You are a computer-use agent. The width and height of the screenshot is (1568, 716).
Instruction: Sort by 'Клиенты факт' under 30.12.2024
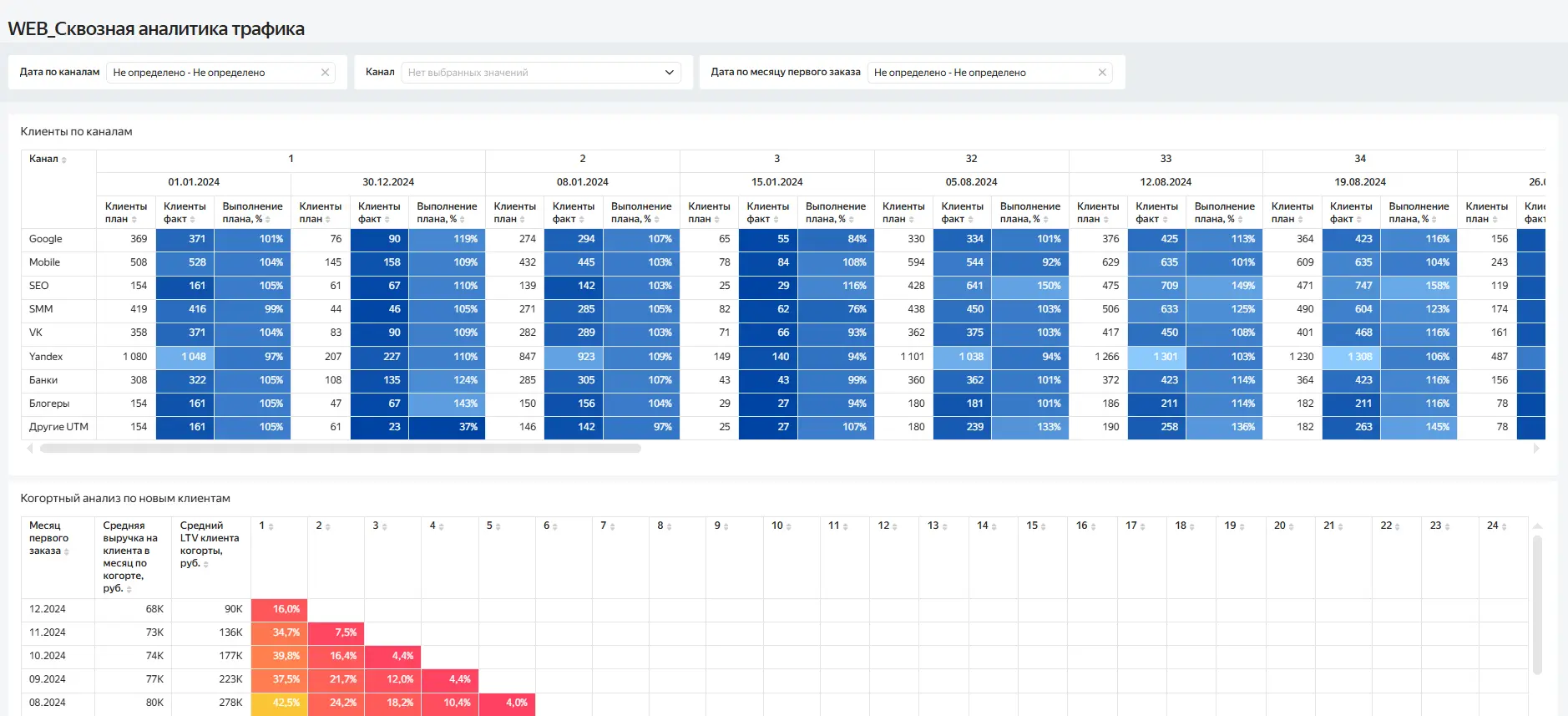click(x=387, y=220)
